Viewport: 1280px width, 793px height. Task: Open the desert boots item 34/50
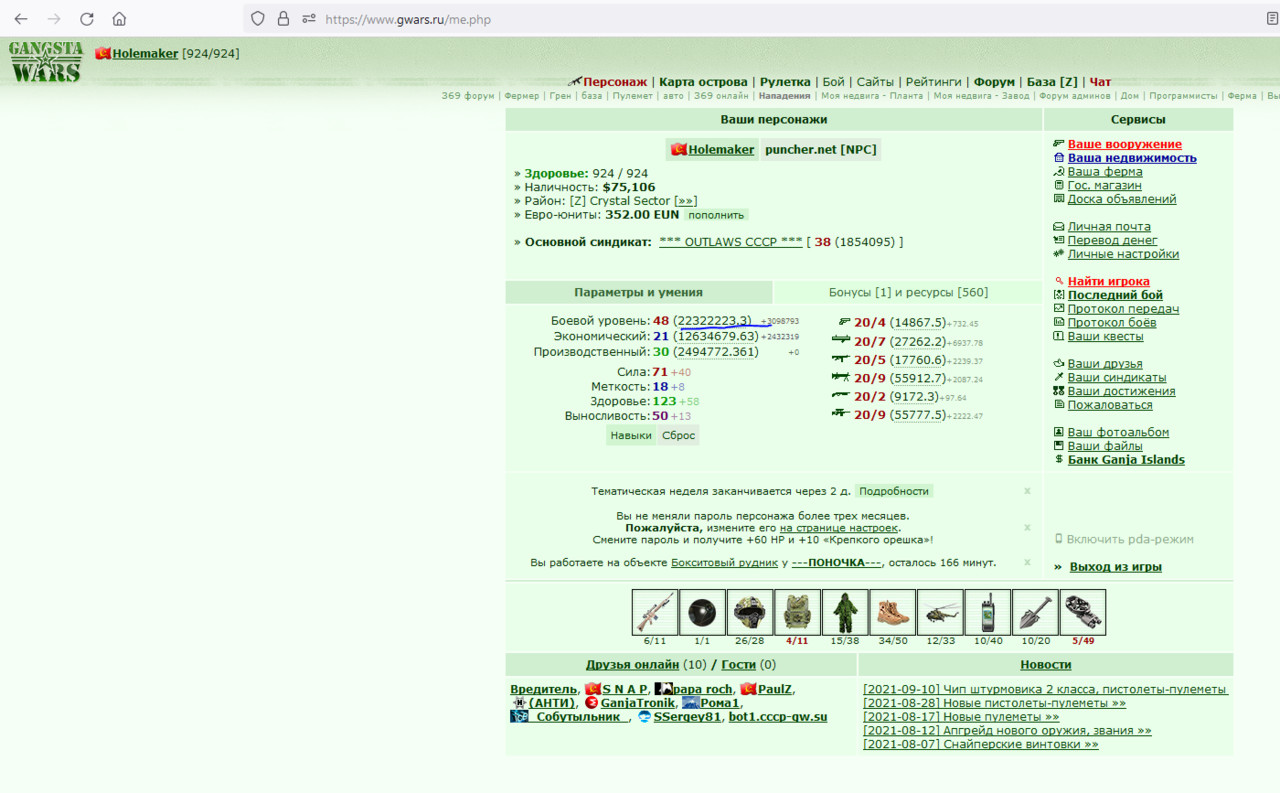892,612
